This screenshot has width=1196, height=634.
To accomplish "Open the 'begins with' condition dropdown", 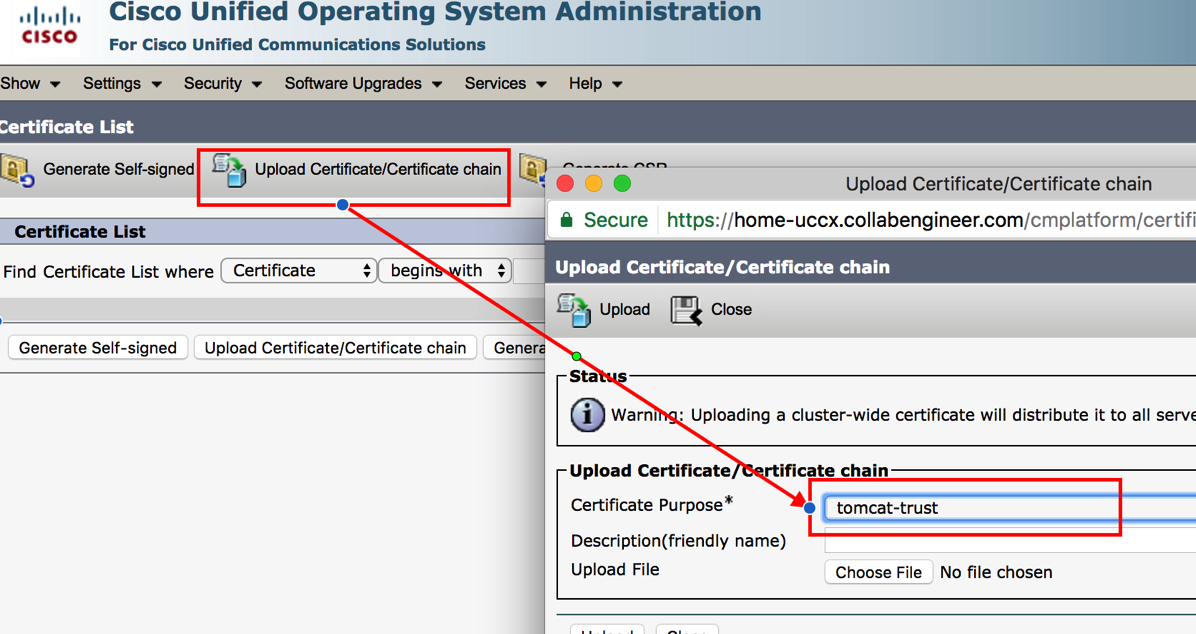I will tap(445, 271).
